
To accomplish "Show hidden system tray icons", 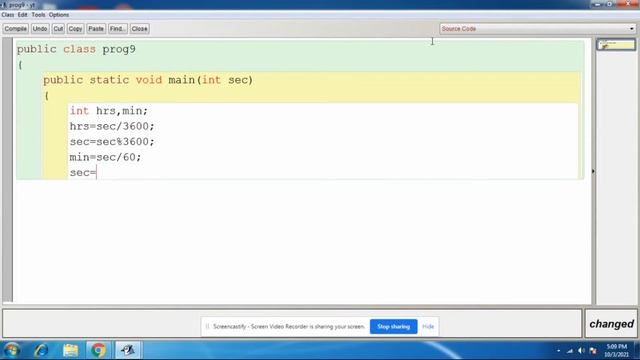I will 558,351.
